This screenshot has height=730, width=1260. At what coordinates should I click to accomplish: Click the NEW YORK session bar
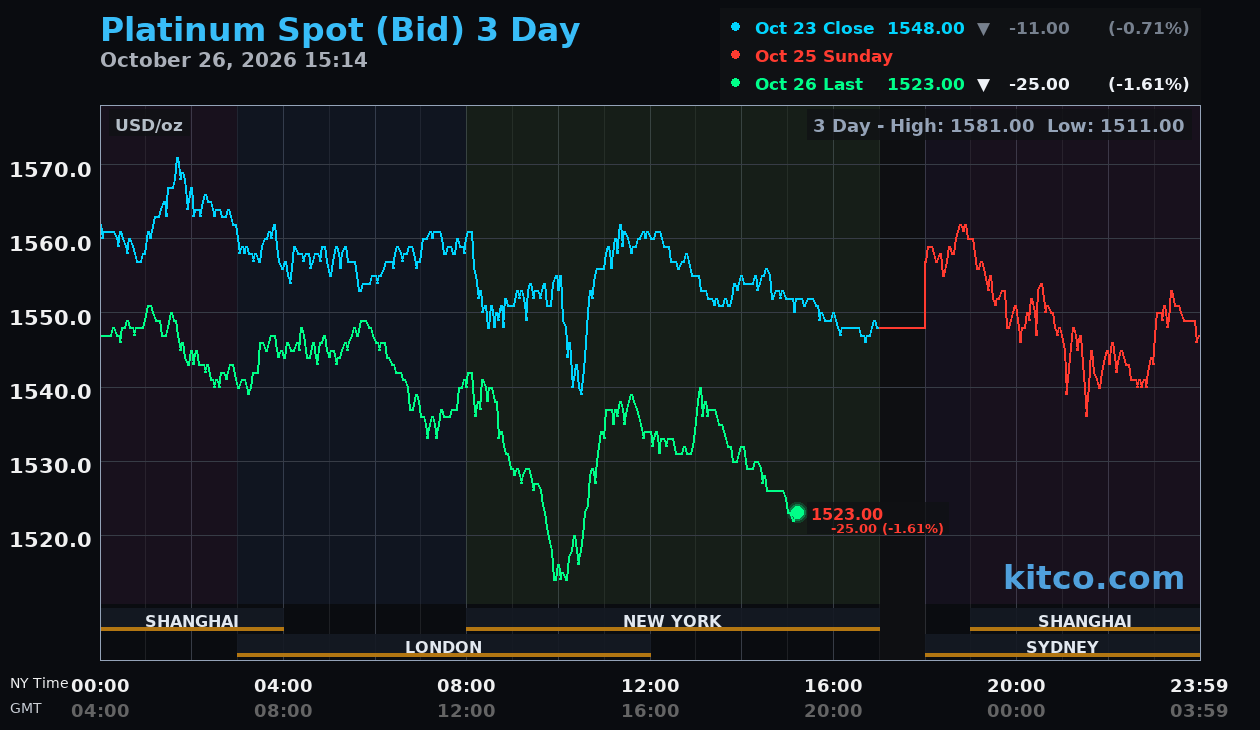pyautogui.click(x=673, y=620)
